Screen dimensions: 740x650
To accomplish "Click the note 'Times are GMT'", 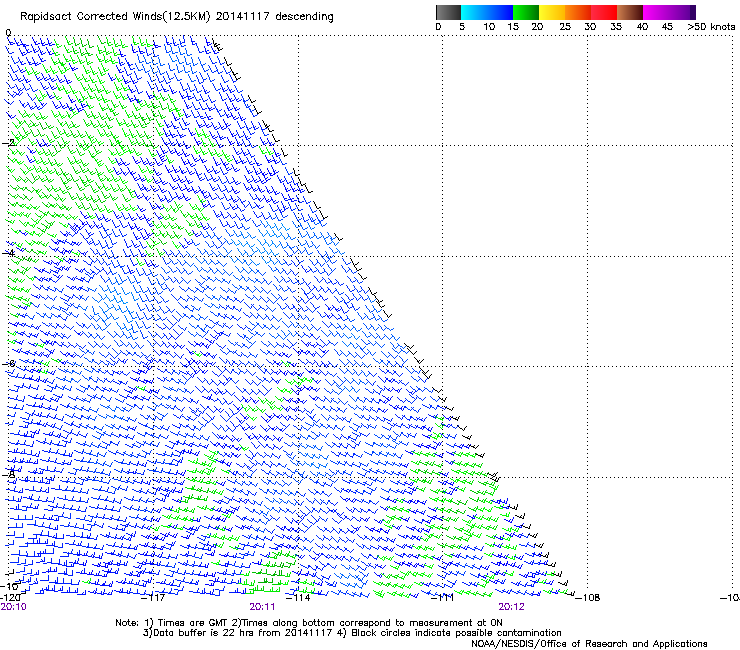I will tap(193, 623).
